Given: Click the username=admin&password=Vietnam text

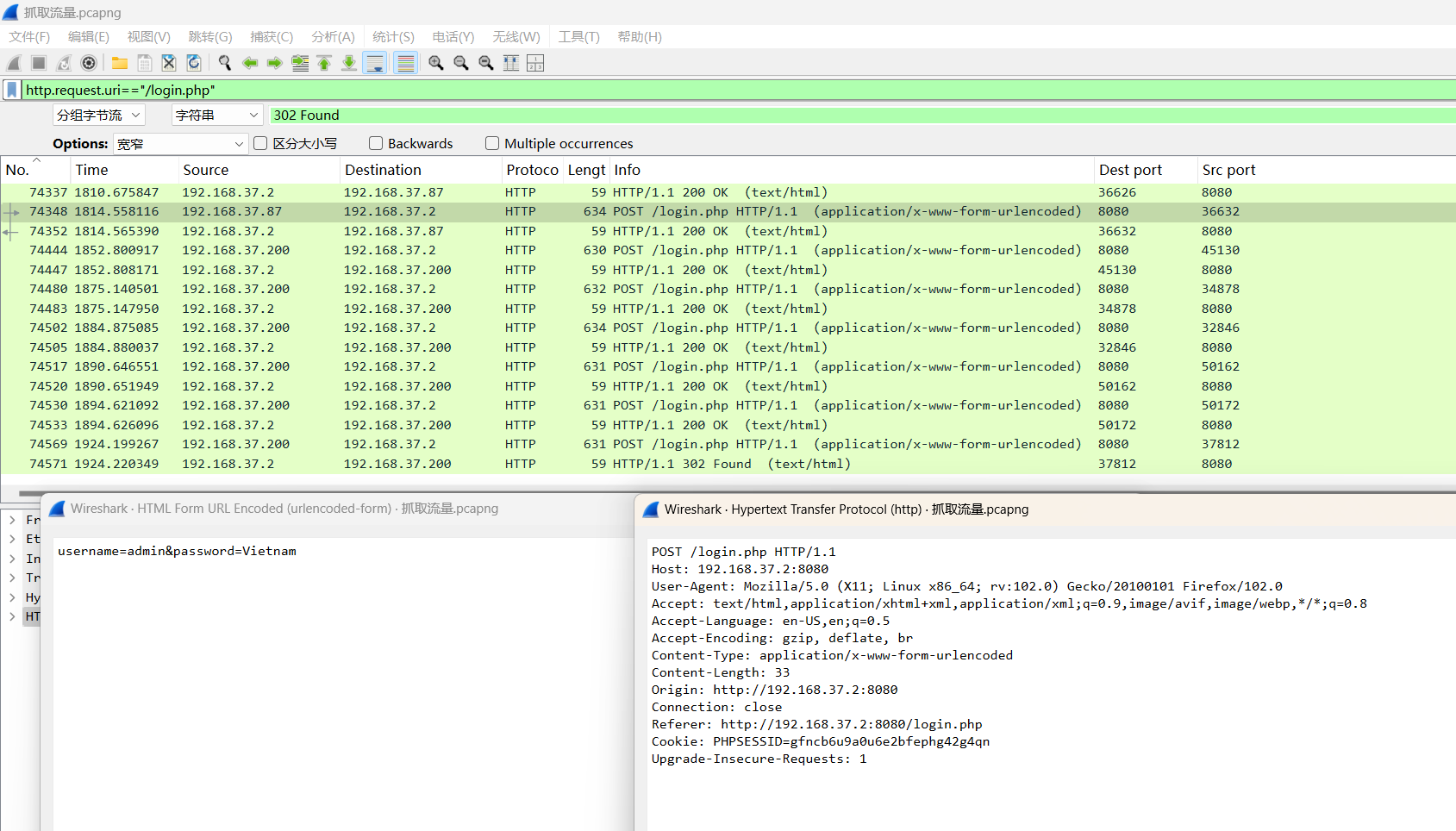Looking at the screenshot, I should coord(177,551).
